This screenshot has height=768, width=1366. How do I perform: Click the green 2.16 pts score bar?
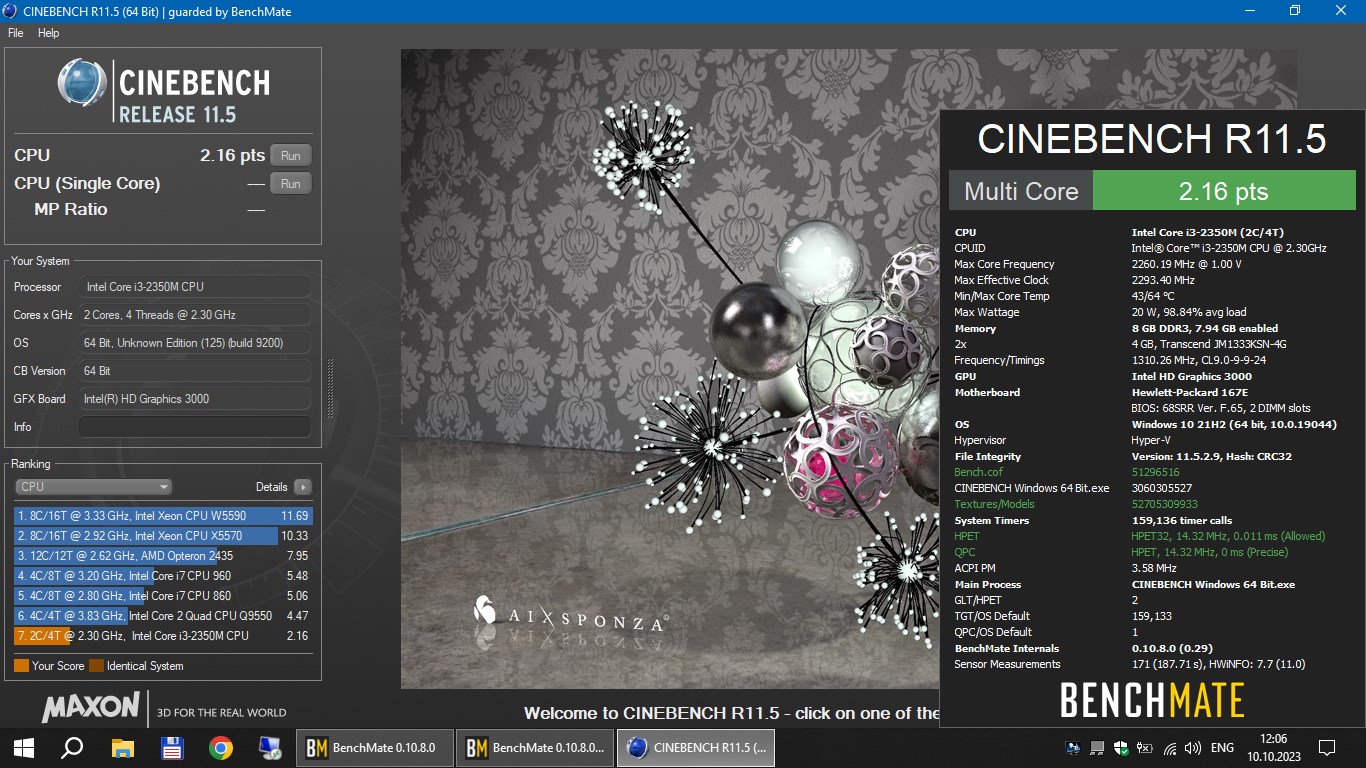(x=1224, y=191)
